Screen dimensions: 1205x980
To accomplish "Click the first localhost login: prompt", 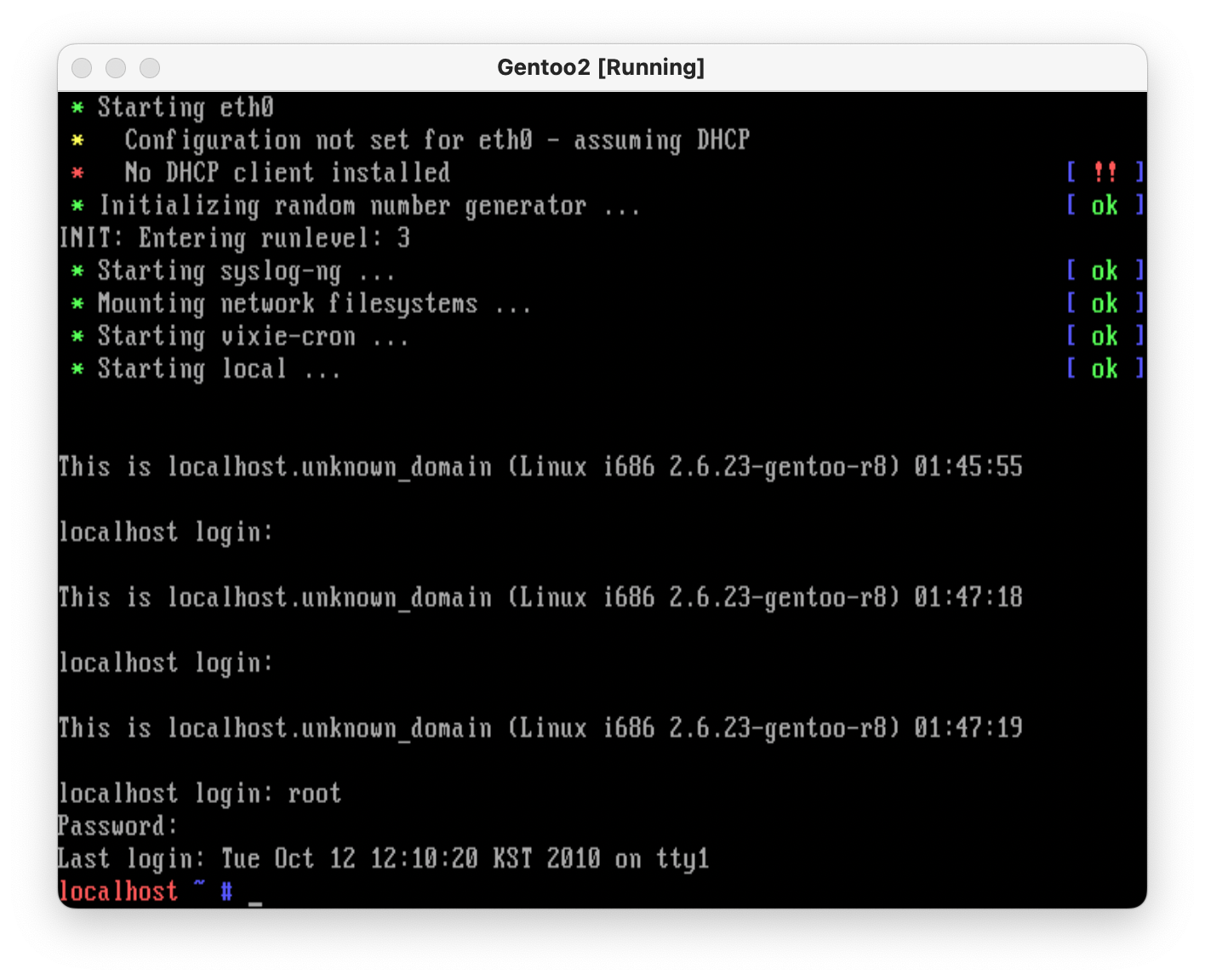I will coord(166,532).
